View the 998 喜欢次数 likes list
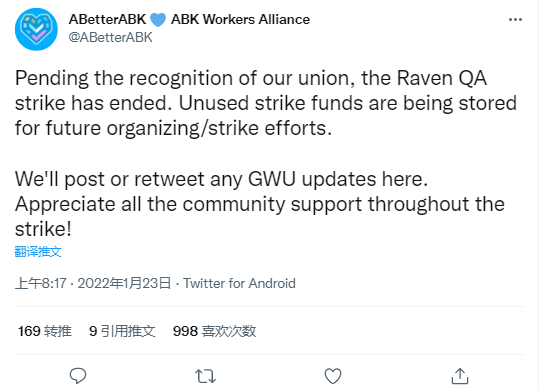The height and width of the screenshot is (389, 541). click(214, 331)
